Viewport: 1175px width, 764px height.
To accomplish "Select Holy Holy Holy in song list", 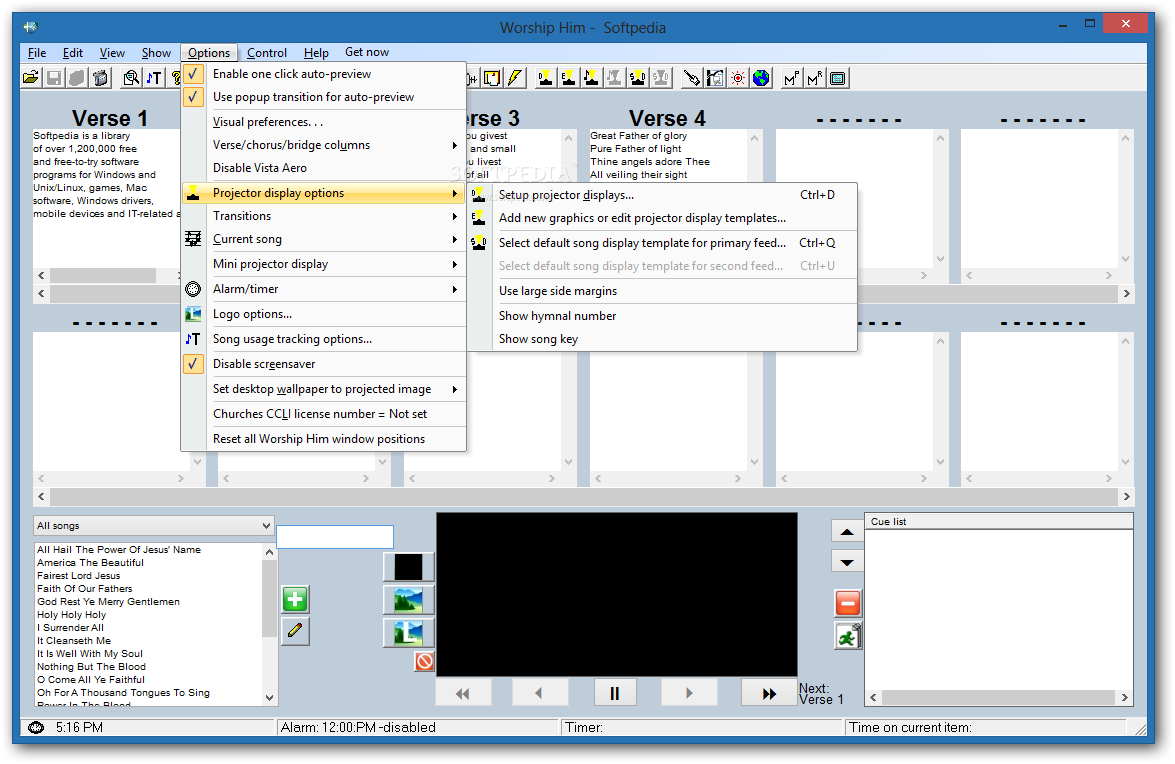I will click(72, 615).
